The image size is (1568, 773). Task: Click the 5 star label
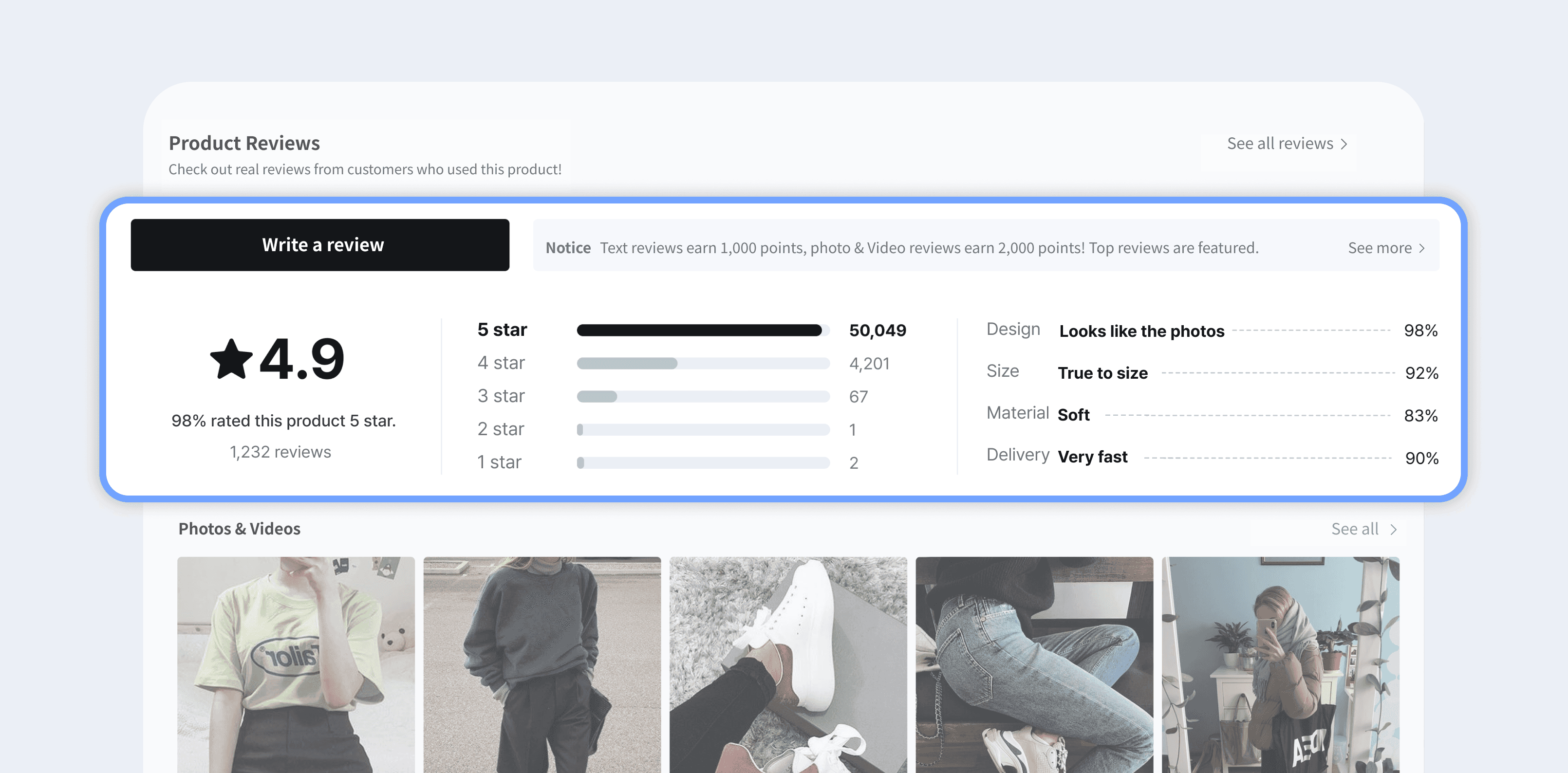[502, 330]
